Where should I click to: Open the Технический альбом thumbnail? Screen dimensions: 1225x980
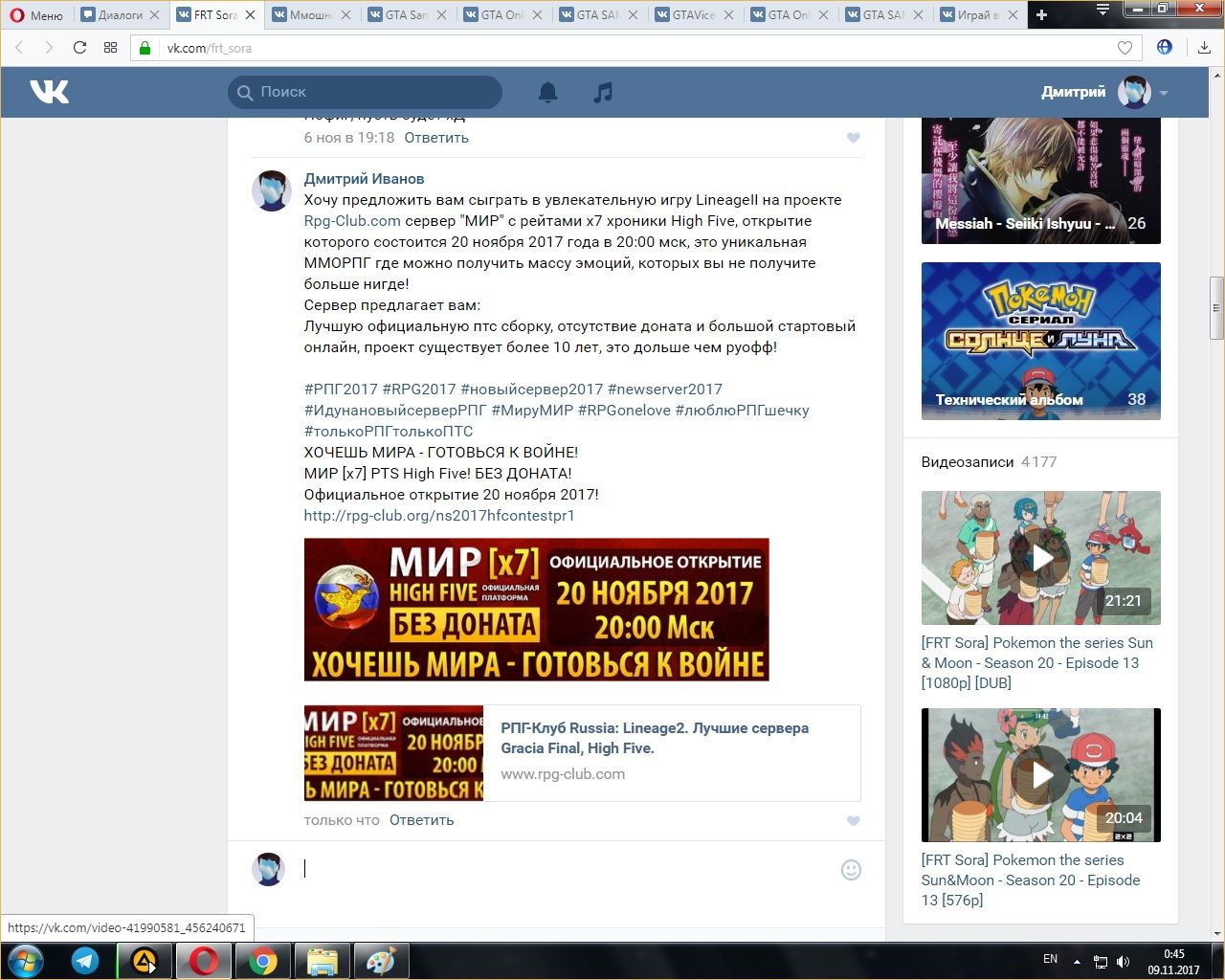coord(1041,341)
